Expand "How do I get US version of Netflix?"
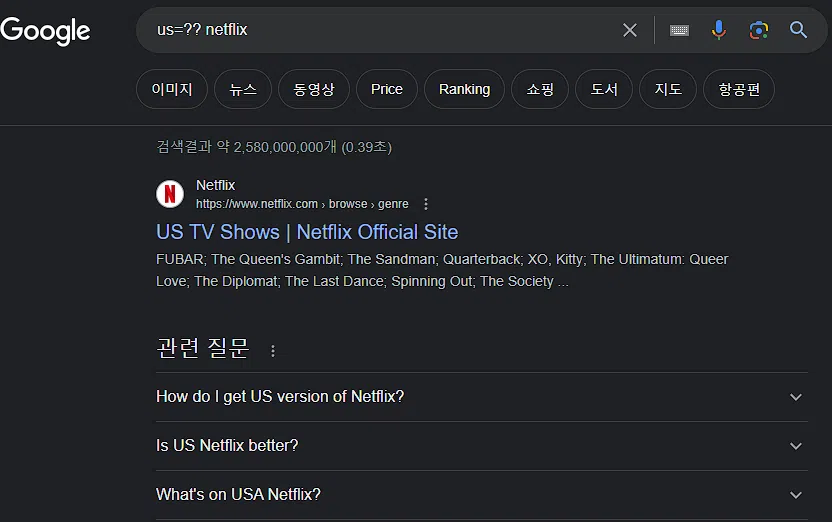The image size is (832, 522). pos(482,397)
